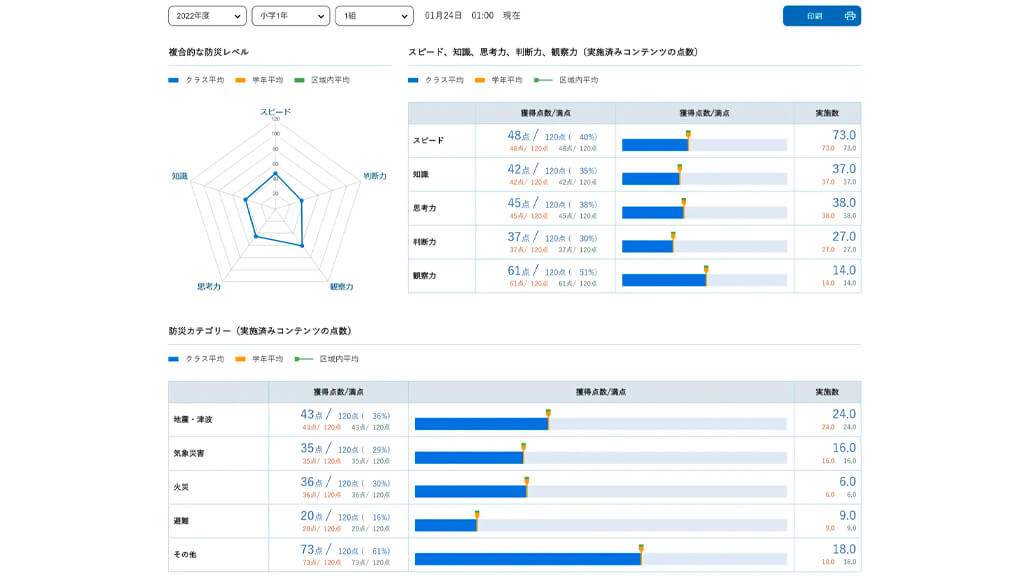Click the 48点 score in スピード row
1024x576 pixels.
pyautogui.click(x=519, y=136)
